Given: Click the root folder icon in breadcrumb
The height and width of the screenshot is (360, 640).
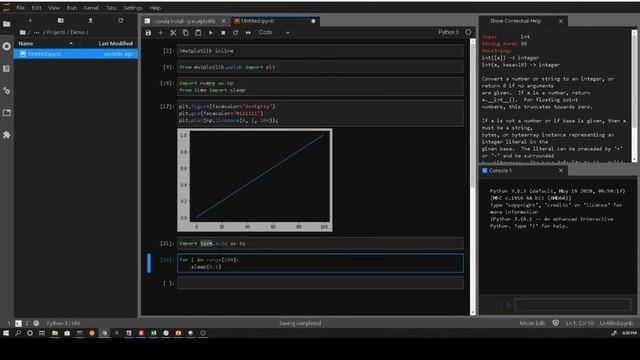Looking at the screenshot, I should [x=23, y=32].
